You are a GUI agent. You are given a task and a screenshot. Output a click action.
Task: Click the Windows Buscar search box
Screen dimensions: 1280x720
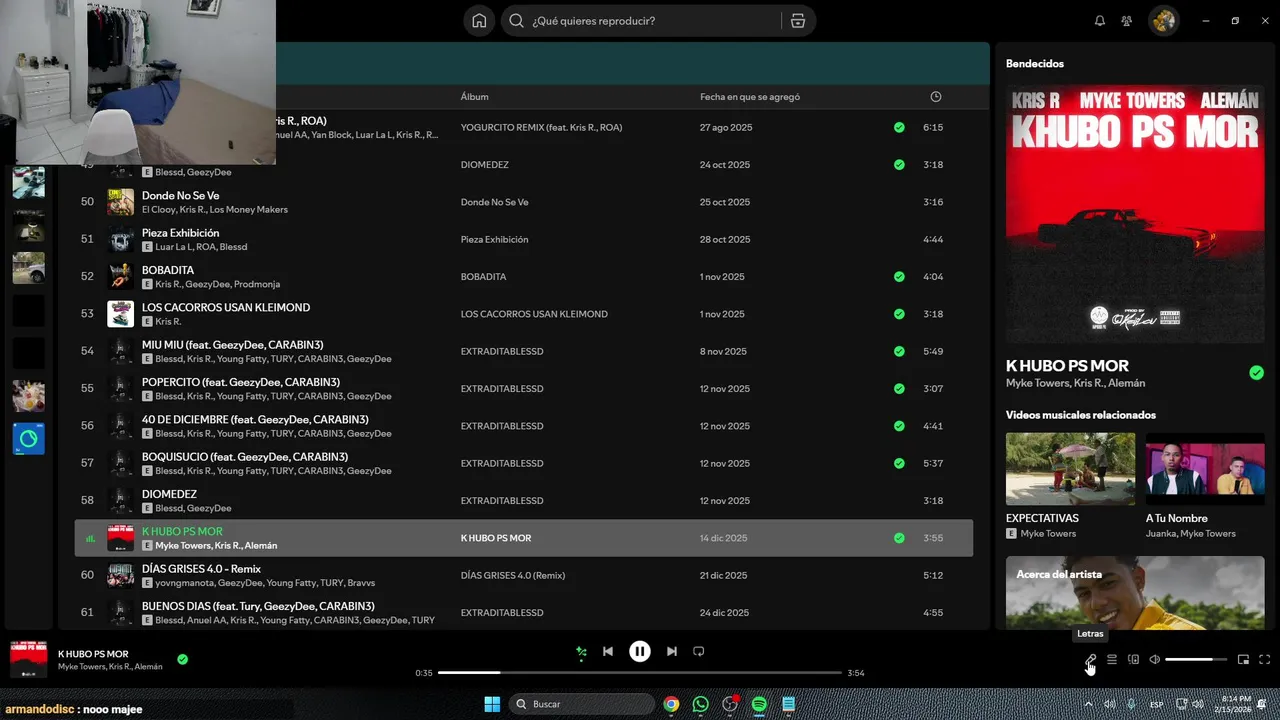[581, 704]
